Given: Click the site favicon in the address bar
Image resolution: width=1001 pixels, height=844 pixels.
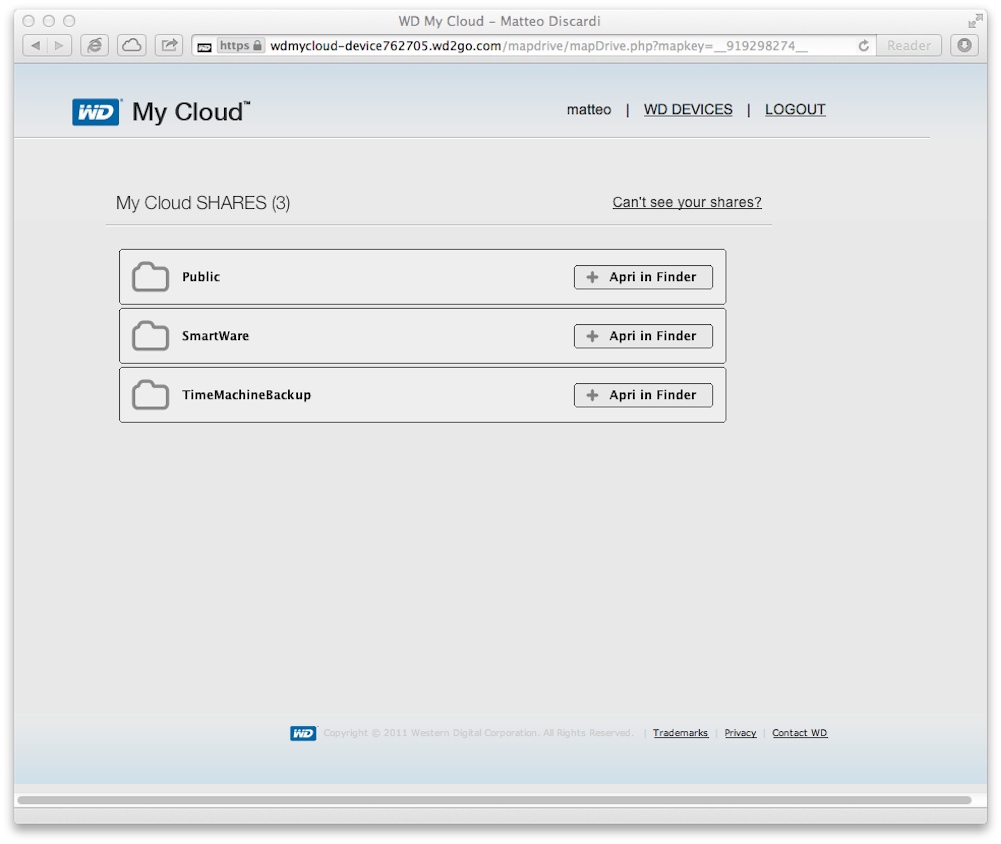Looking at the screenshot, I should [204, 47].
